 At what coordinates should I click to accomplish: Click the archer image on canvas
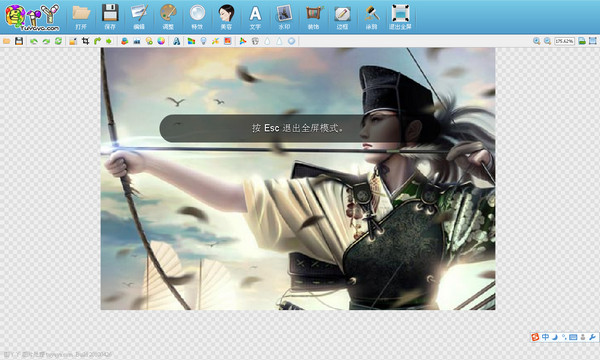click(x=298, y=179)
